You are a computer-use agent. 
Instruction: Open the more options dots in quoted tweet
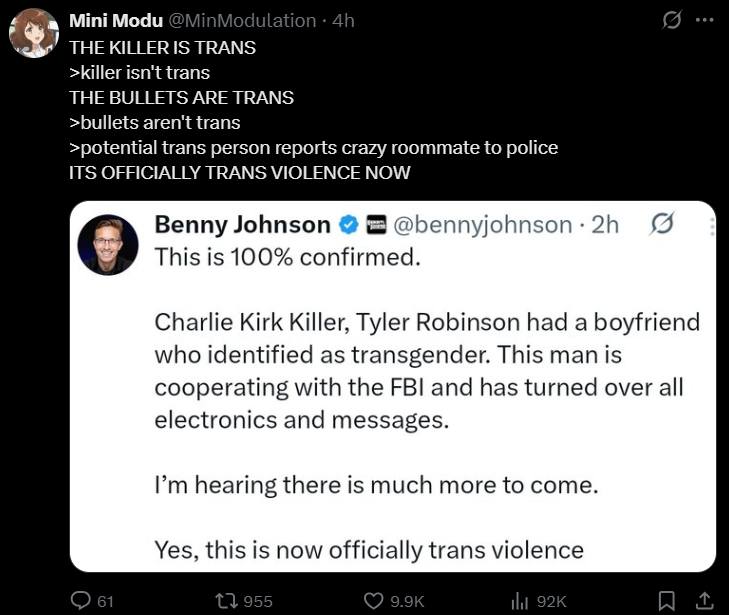click(x=712, y=226)
